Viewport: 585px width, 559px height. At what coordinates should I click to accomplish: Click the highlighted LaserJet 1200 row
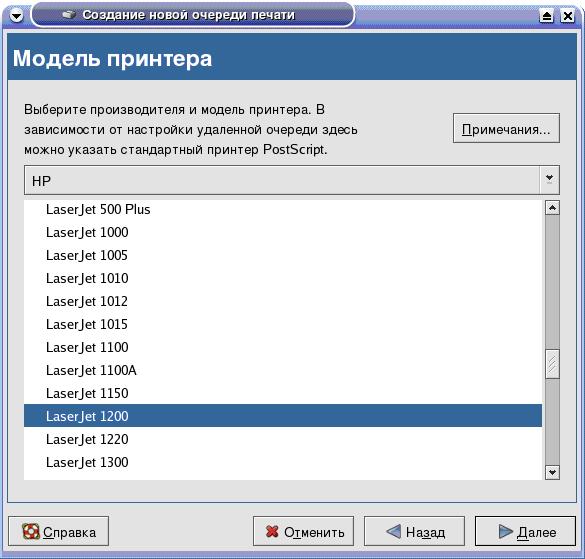click(283, 416)
